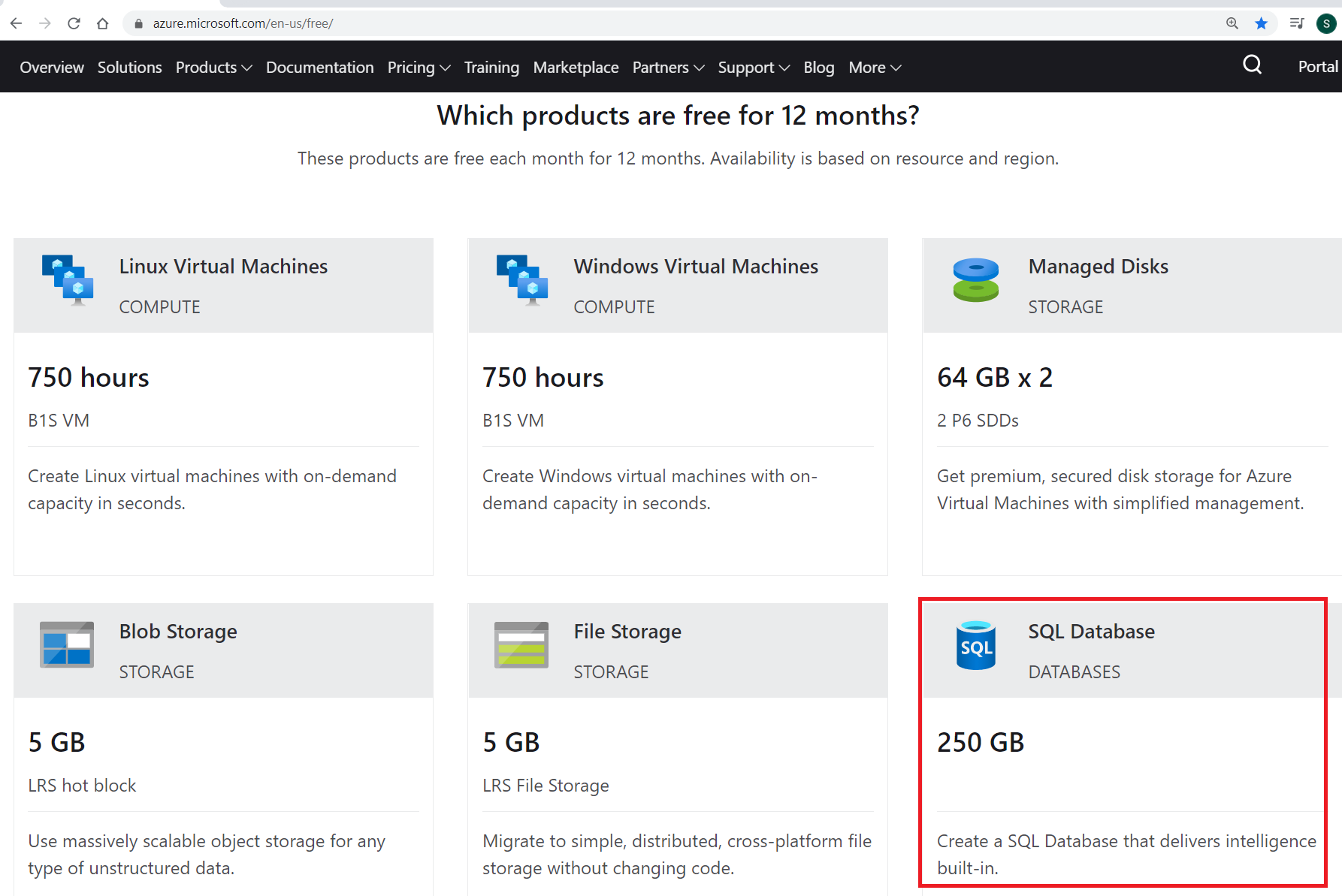Open the Documentation menu item

[x=319, y=68]
